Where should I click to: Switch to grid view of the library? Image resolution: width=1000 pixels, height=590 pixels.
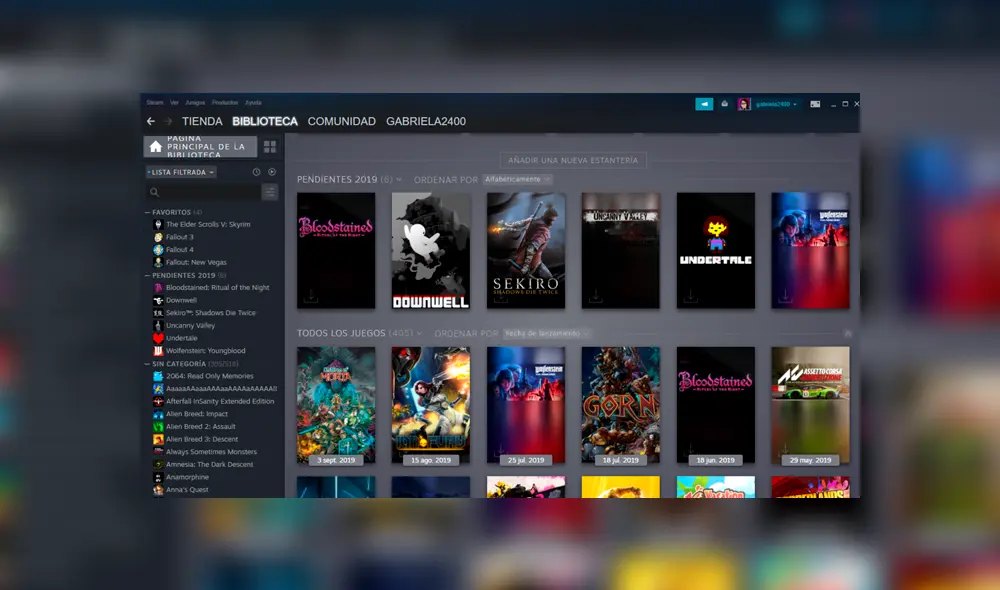coord(270,146)
